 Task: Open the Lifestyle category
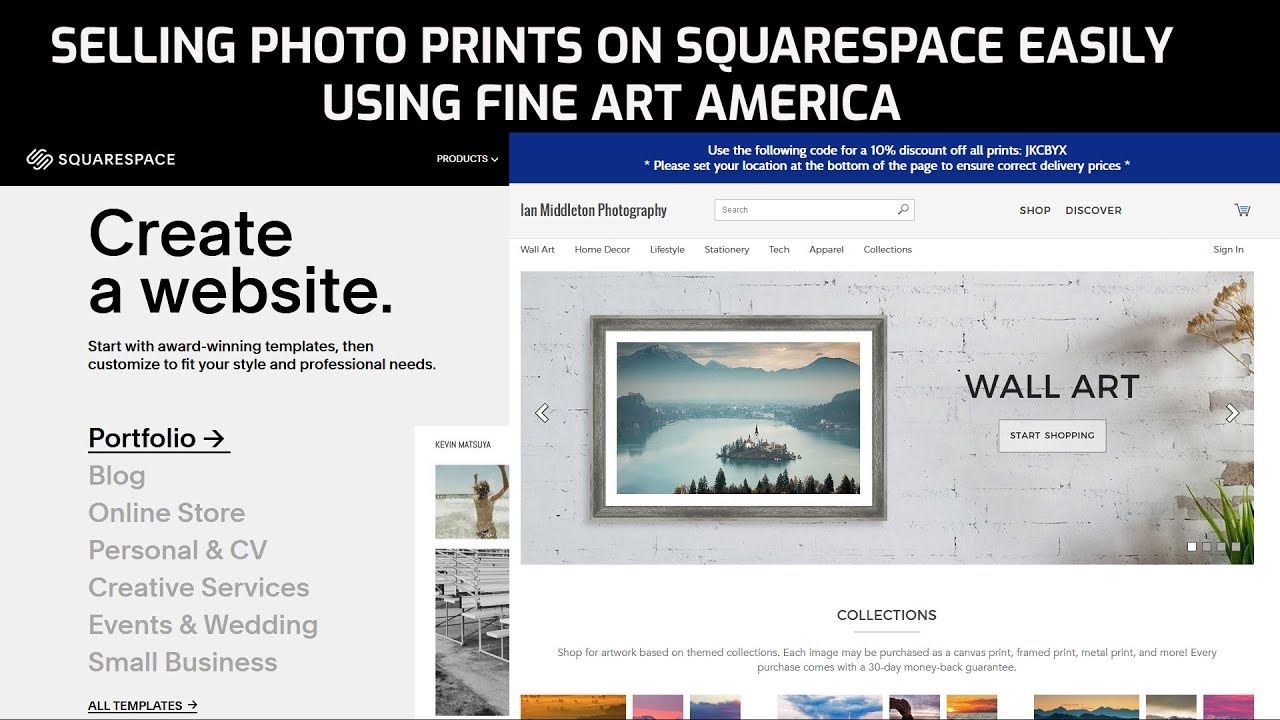(667, 250)
